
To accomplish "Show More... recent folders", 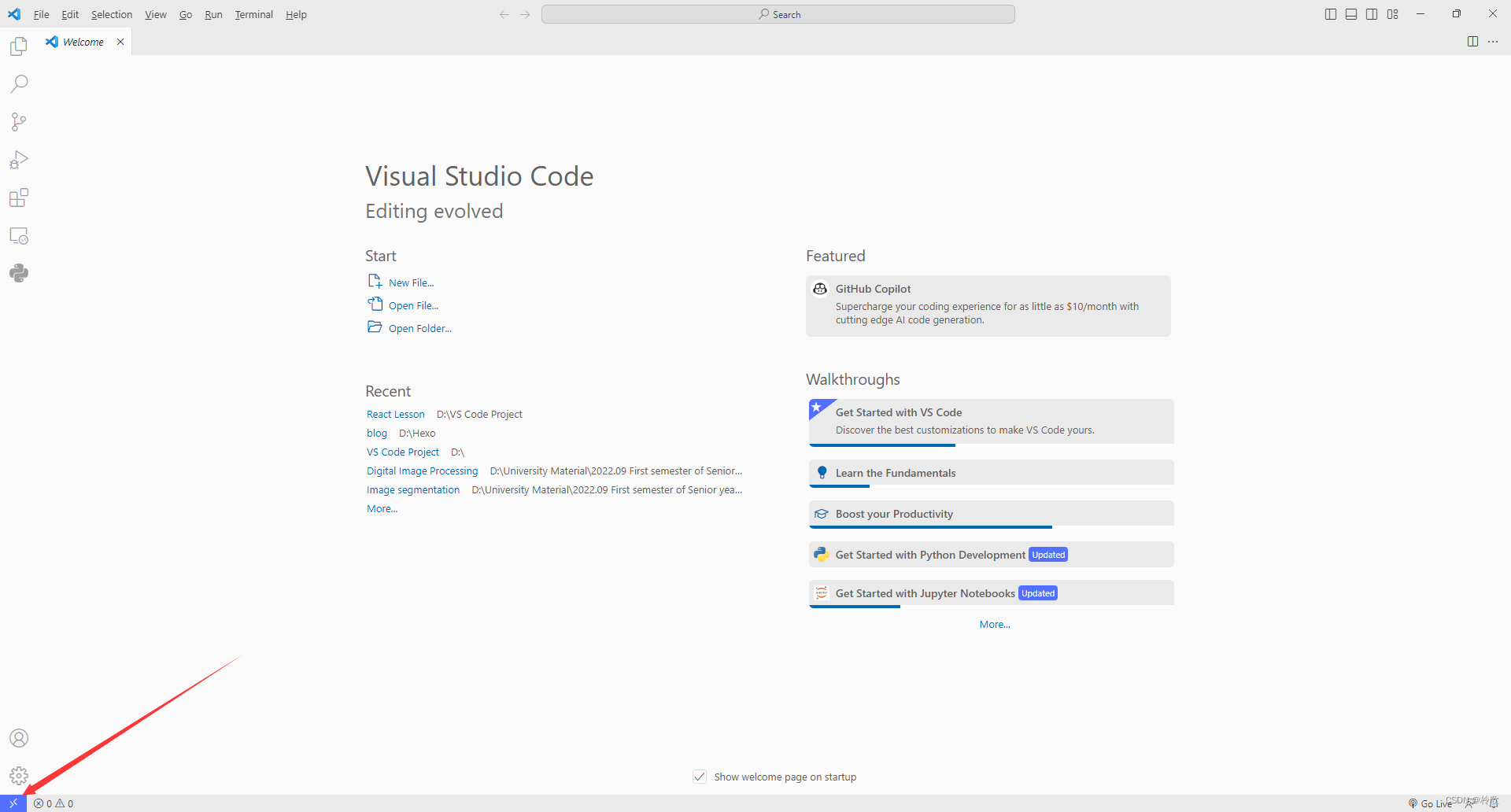I will (382, 509).
